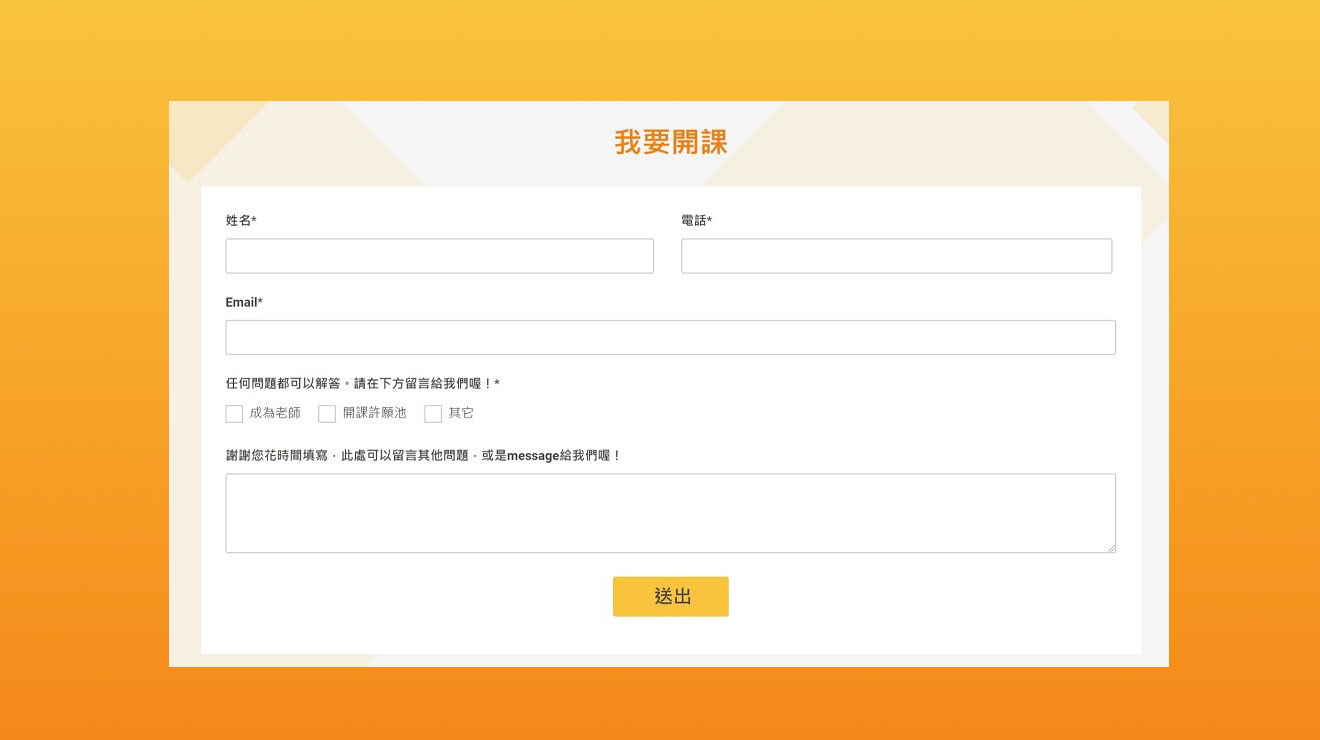The width and height of the screenshot is (1320, 740).
Task: Enable the 開課許願池 checkbox
Action: tap(327, 414)
